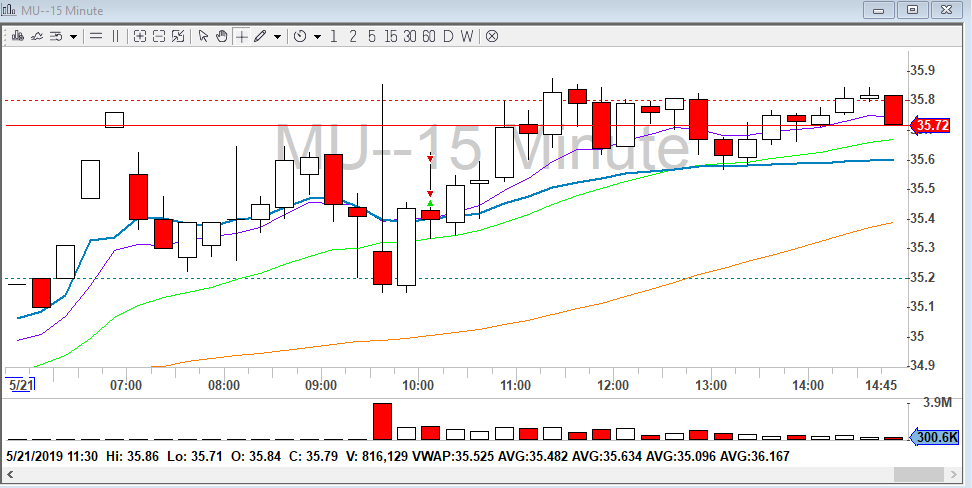
Task: Click the fit chart to window icon
Action: [x=178, y=37]
